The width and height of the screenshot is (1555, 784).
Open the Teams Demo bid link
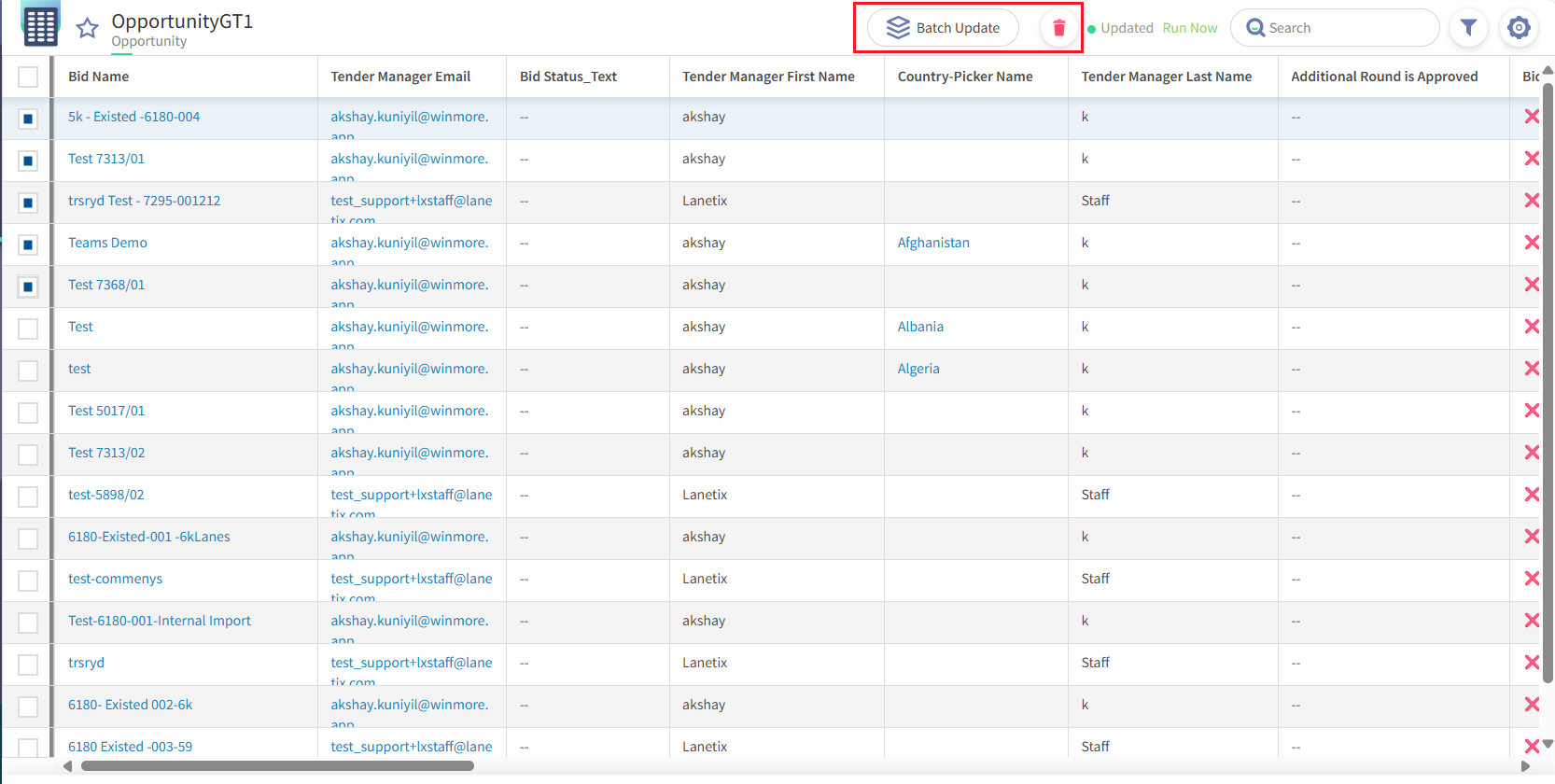(107, 243)
